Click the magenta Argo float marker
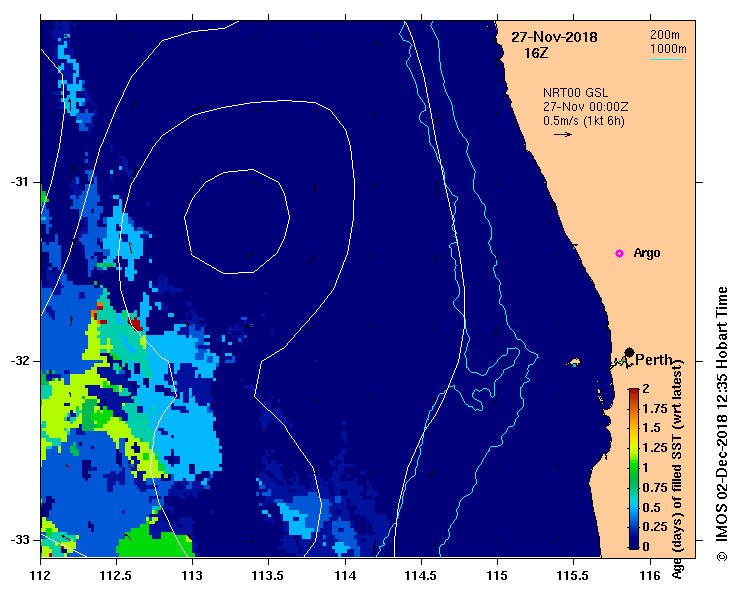739x592 pixels. 619,254
